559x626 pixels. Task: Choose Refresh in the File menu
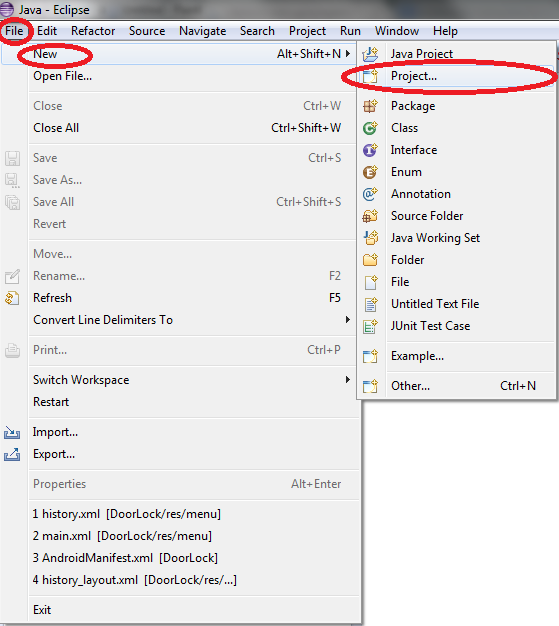tap(52, 298)
